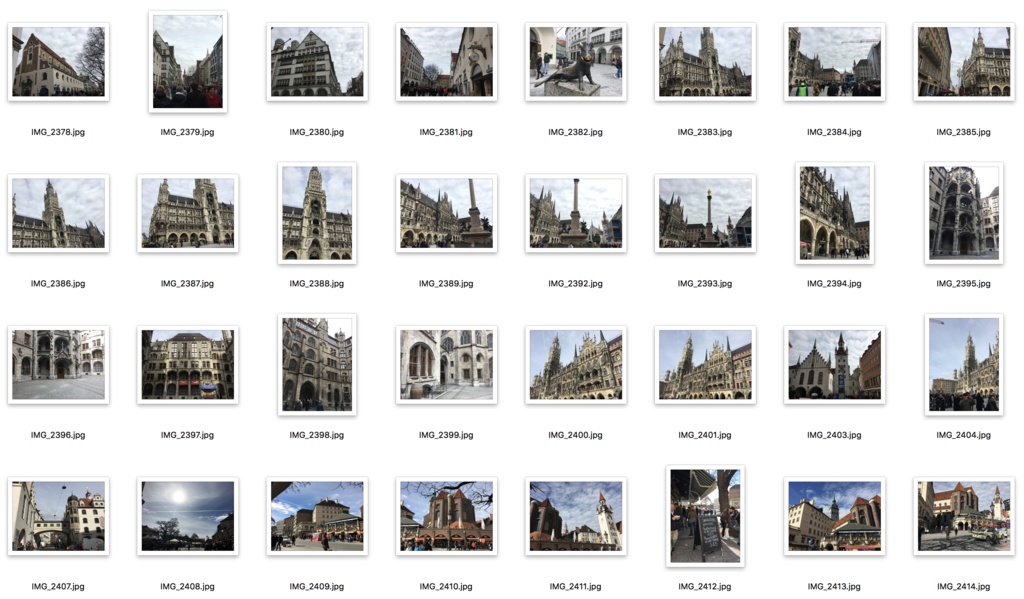Select the IMG_2401.jpg thumbnail
The width and height of the screenshot is (1024, 599).
point(705,365)
